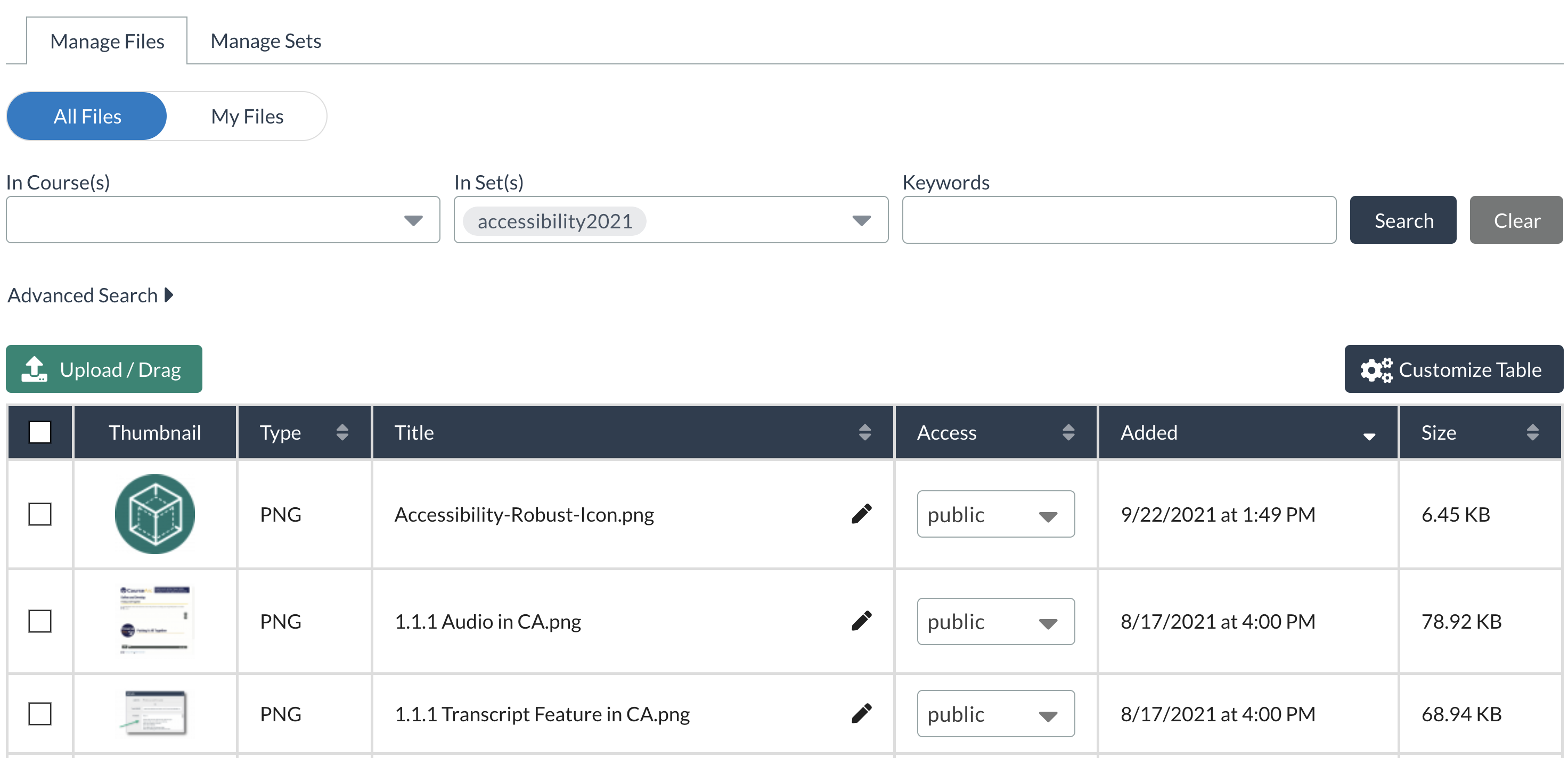
Task: Edit title of Accessibility-Robust-Icon.png with pencil icon
Action: coord(861,514)
